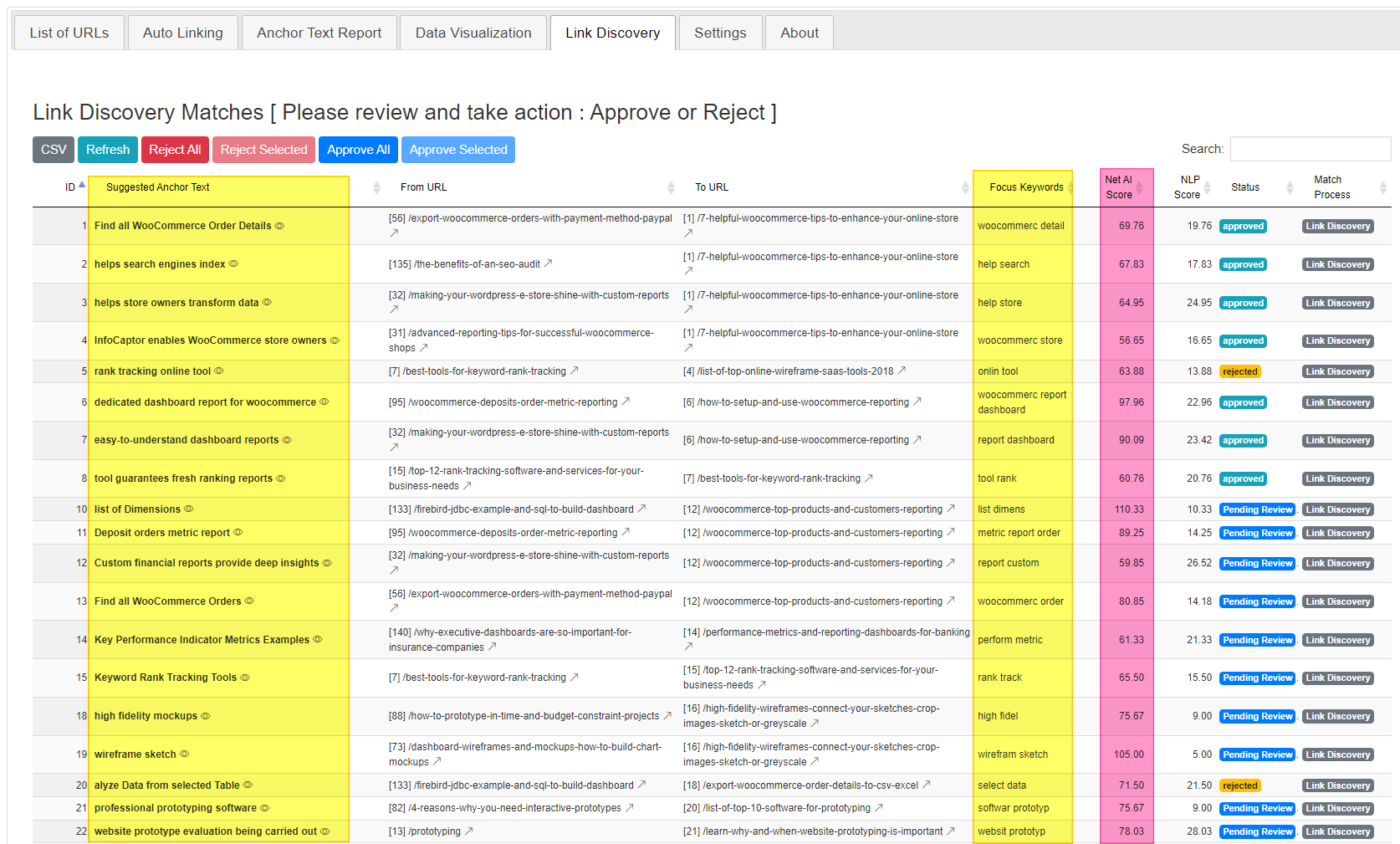Sort by Match Process column arrows
1400x844 pixels.
coord(1383,187)
